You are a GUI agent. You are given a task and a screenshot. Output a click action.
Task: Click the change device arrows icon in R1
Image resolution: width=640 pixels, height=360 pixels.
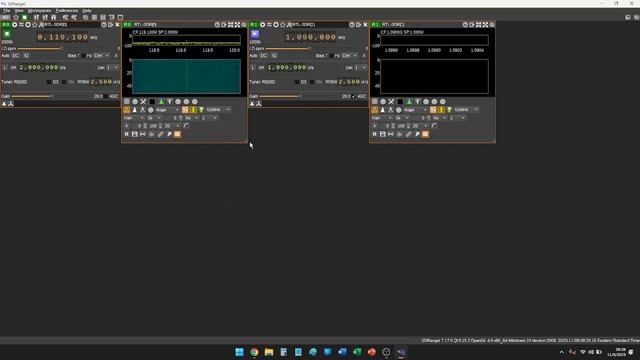(x=269, y=25)
